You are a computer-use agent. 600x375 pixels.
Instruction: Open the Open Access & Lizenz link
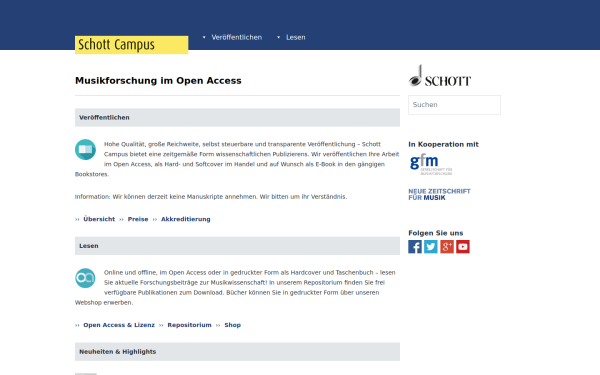[x=119, y=325]
